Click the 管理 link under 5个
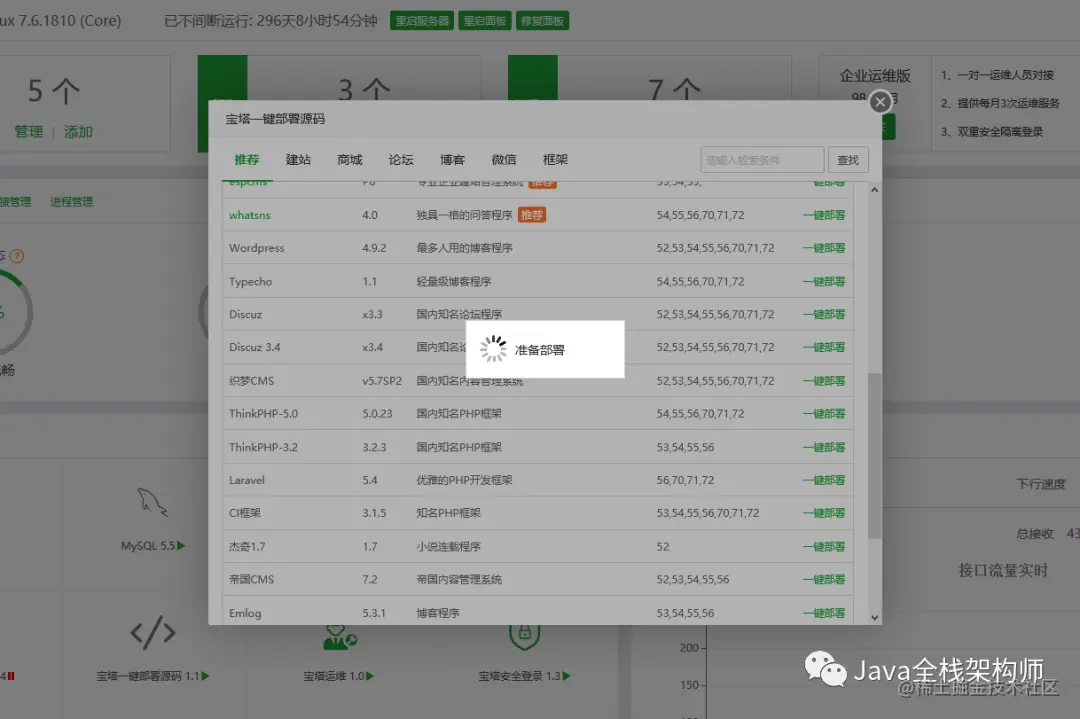 point(29,132)
